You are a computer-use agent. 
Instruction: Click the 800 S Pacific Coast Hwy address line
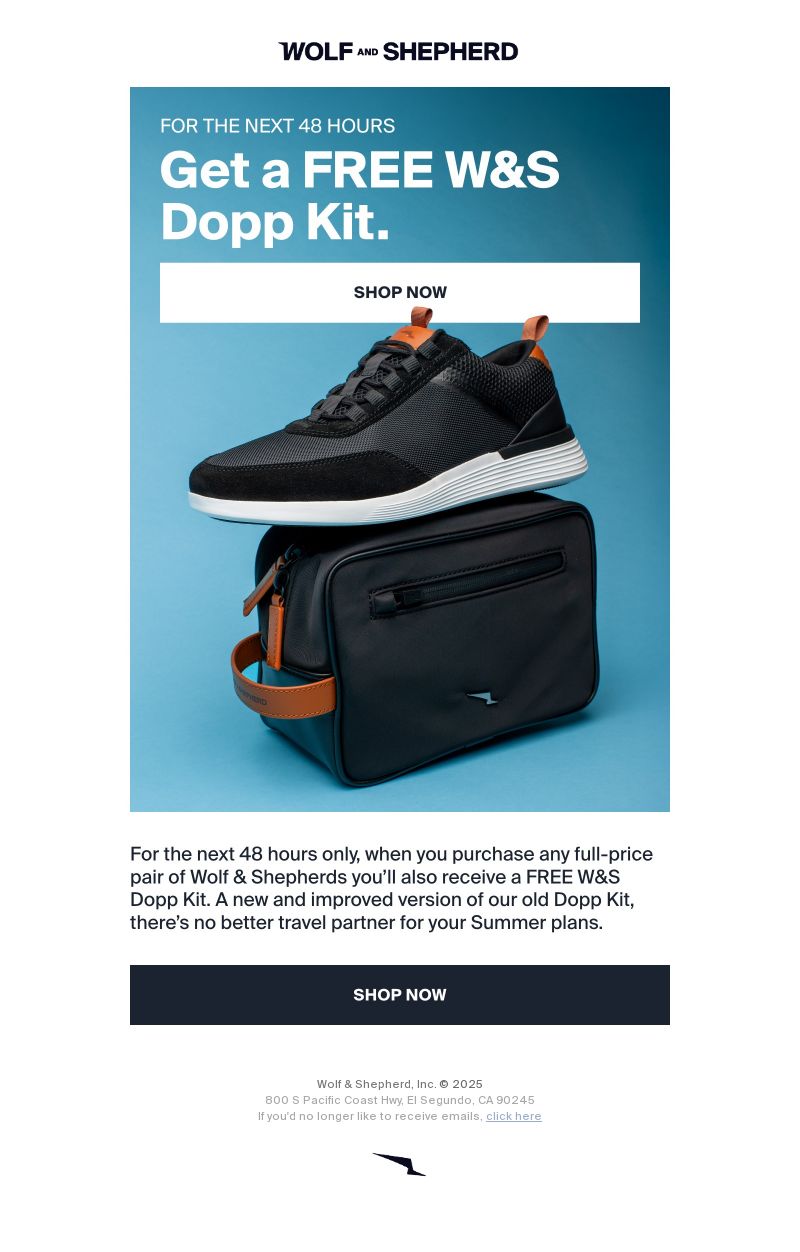pos(400,1100)
